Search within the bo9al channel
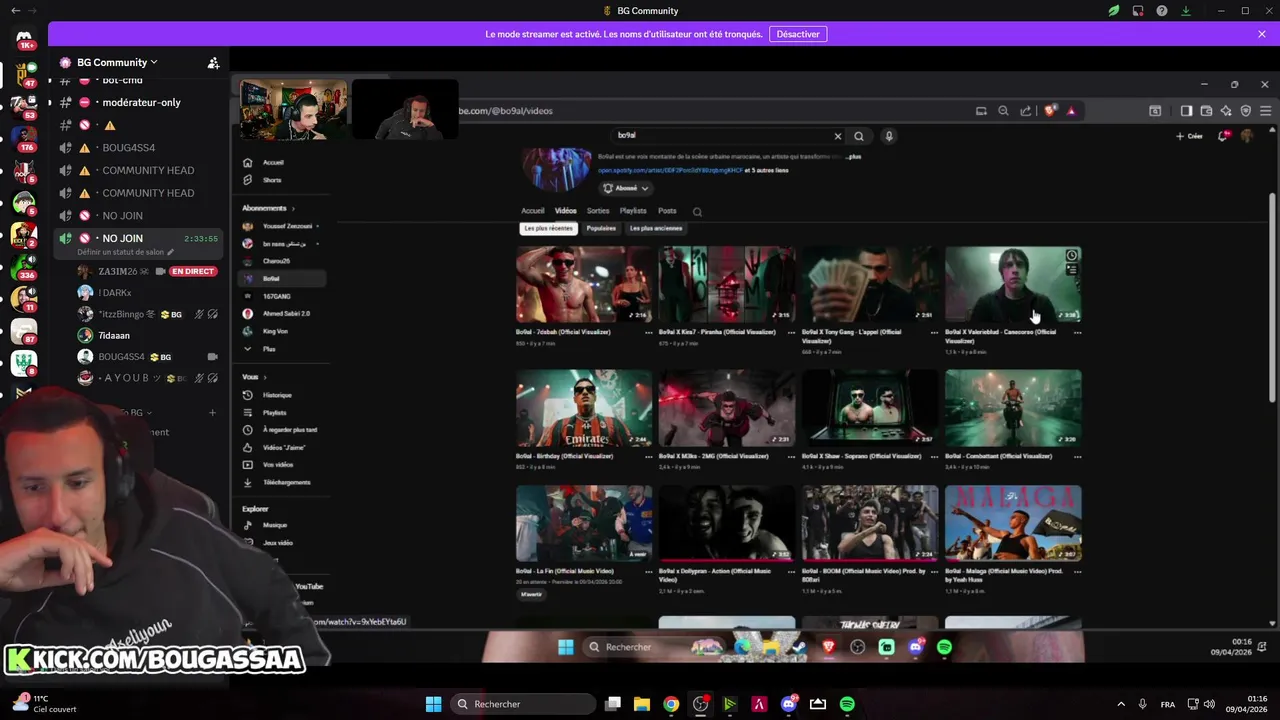Screen dimensions: 1280x720 point(697,212)
